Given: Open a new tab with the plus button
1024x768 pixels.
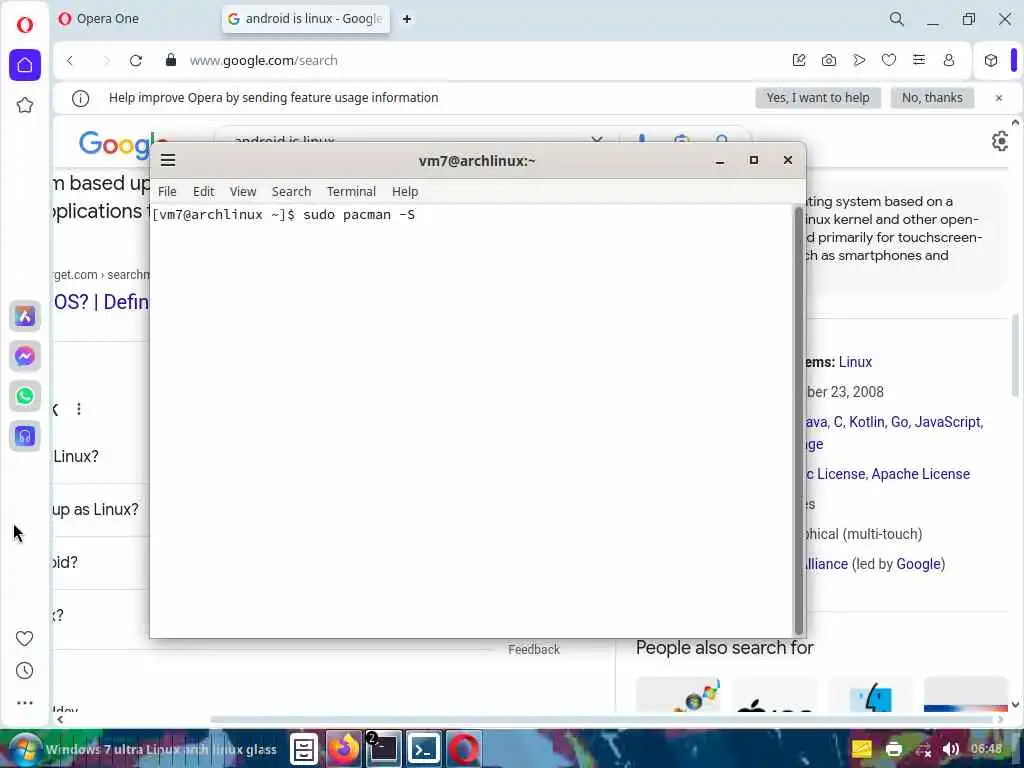Looking at the screenshot, I should click(407, 19).
